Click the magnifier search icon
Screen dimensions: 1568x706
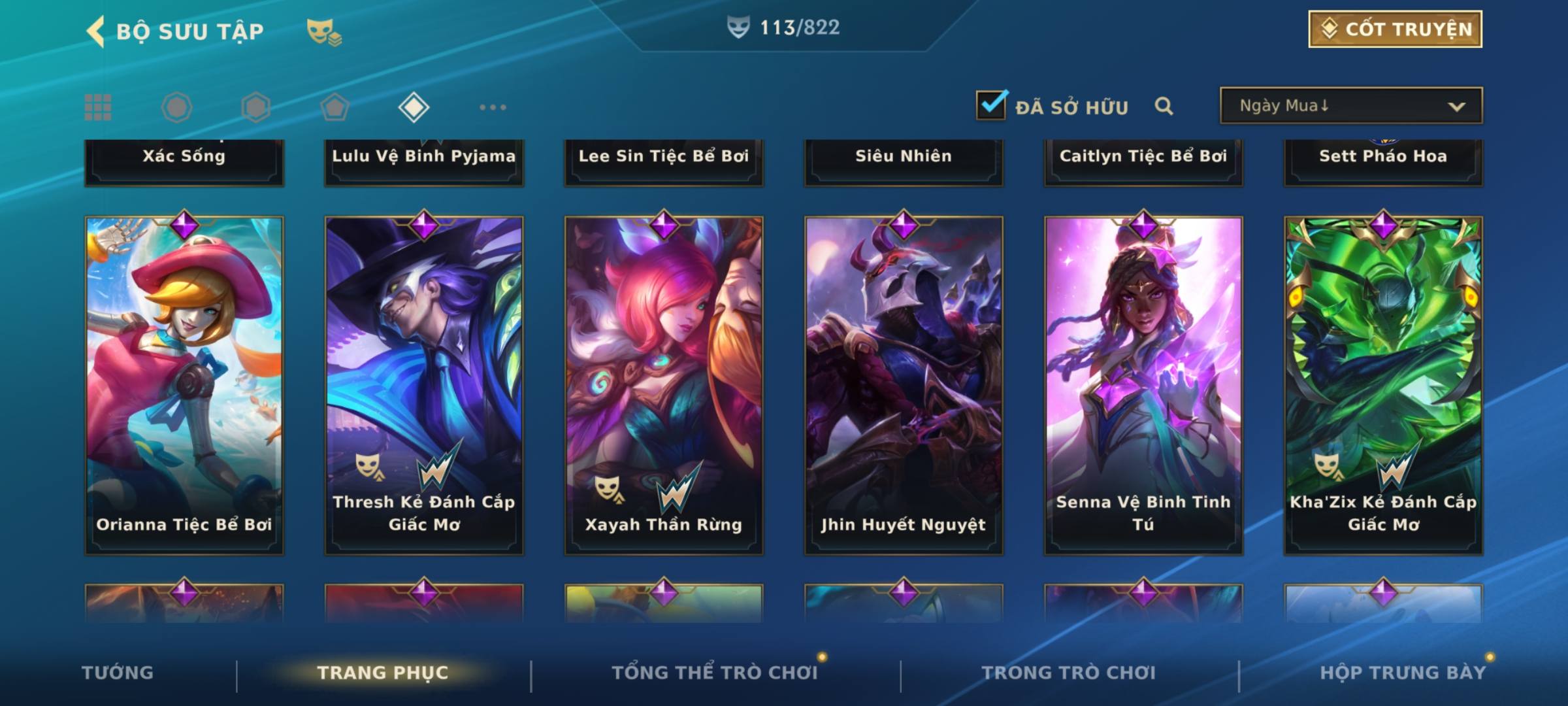click(1164, 106)
